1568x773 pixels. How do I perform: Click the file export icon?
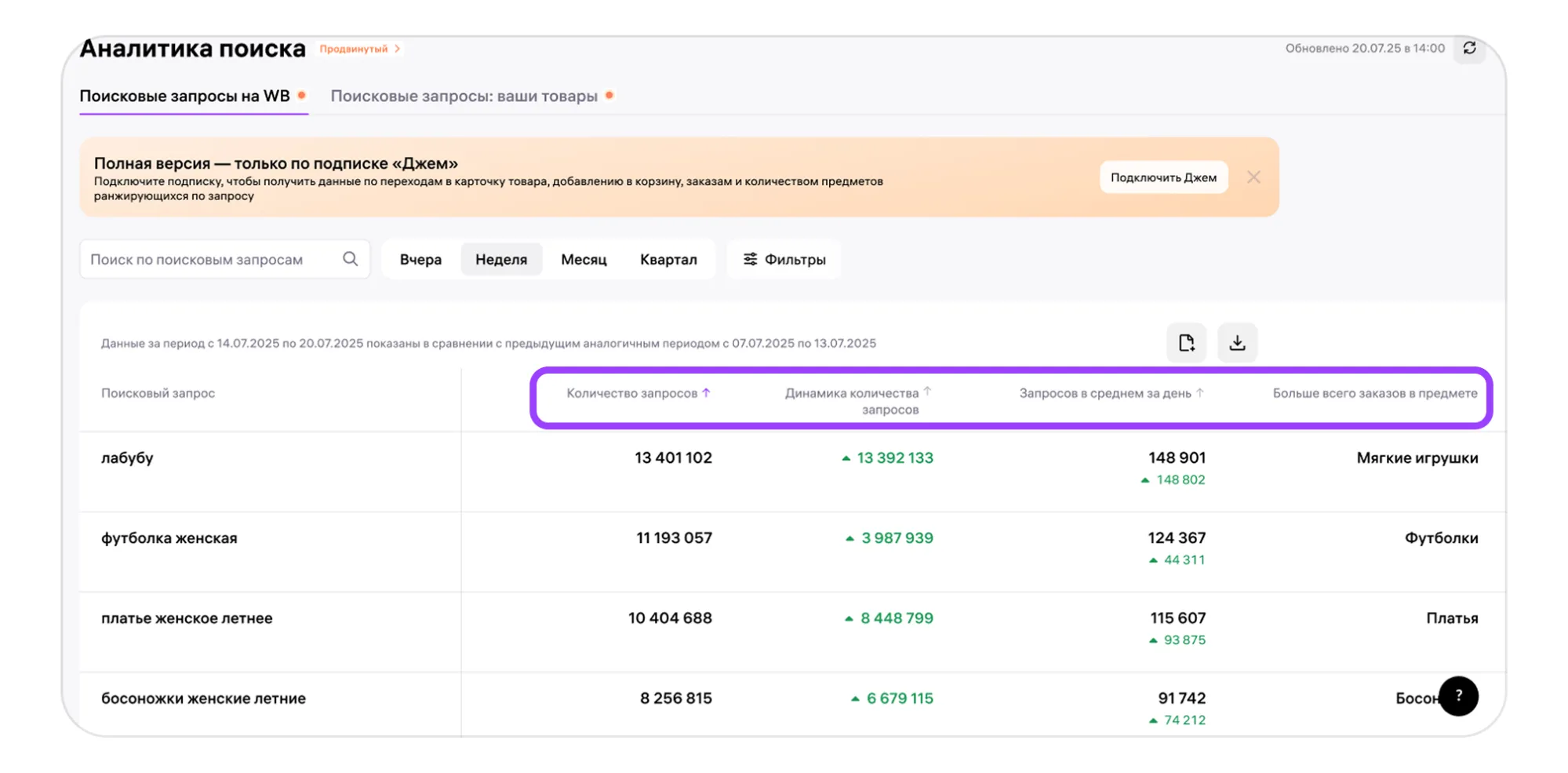1186,343
